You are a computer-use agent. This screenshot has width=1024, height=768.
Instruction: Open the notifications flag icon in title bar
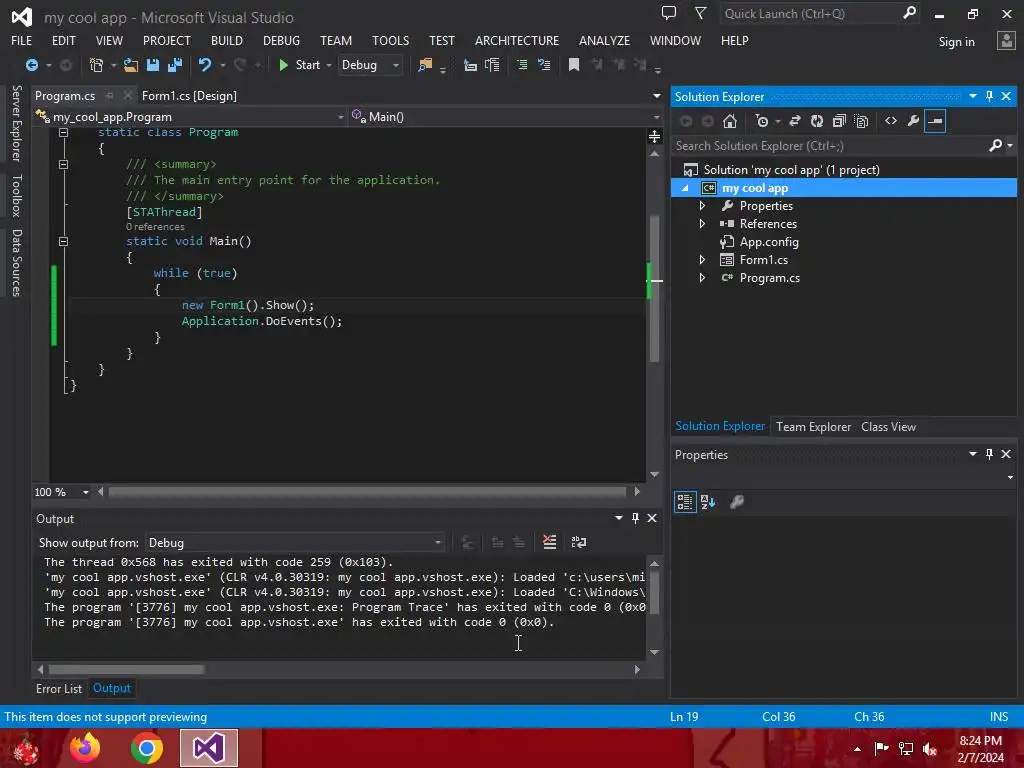click(x=700, y=13)
